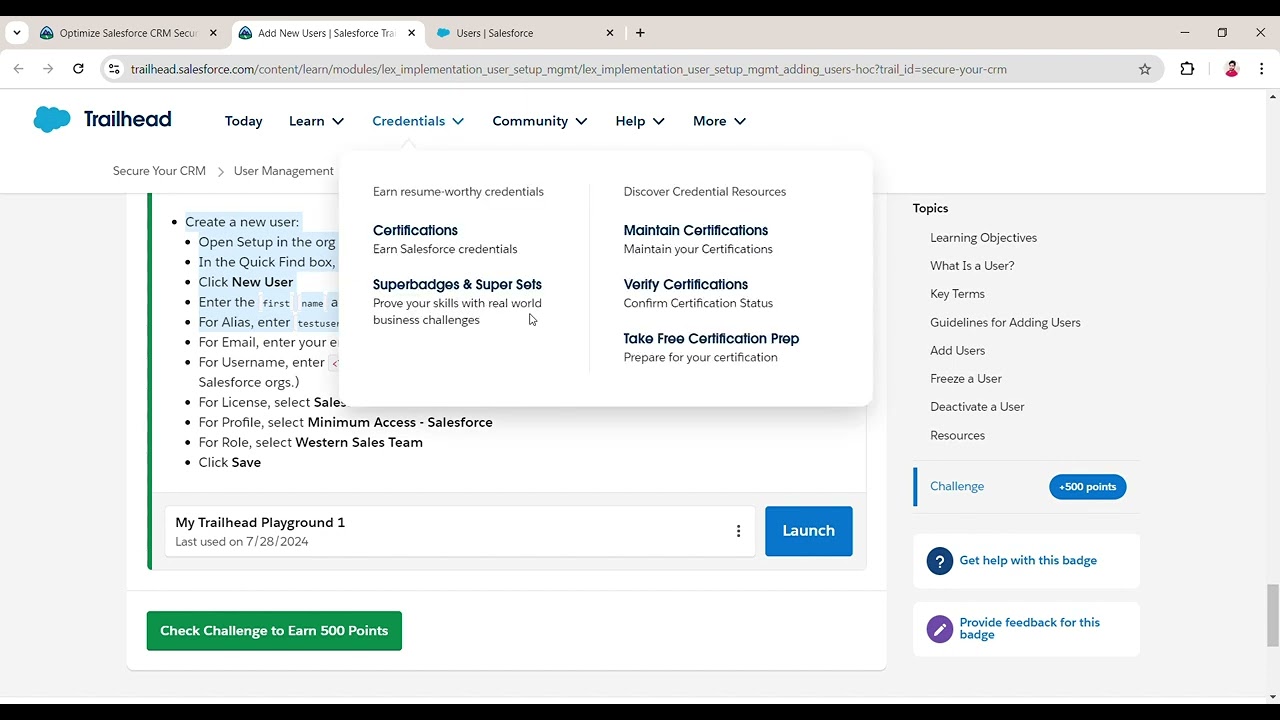The width and height of the screenshot is (1280, 720).
Task: Click the browser address bar URL
Action: (568, 69)
